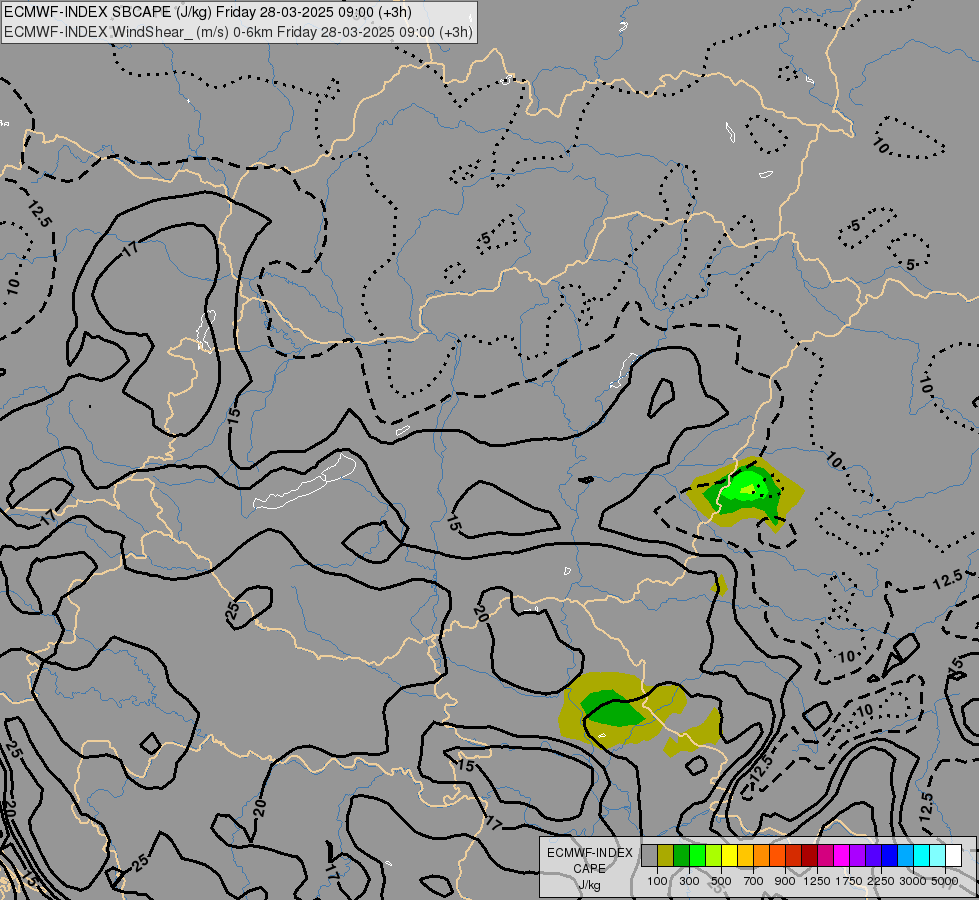Select the pure blue legend swatch
The width and height of the screenshot is (979, 900).
click(889, 856)
